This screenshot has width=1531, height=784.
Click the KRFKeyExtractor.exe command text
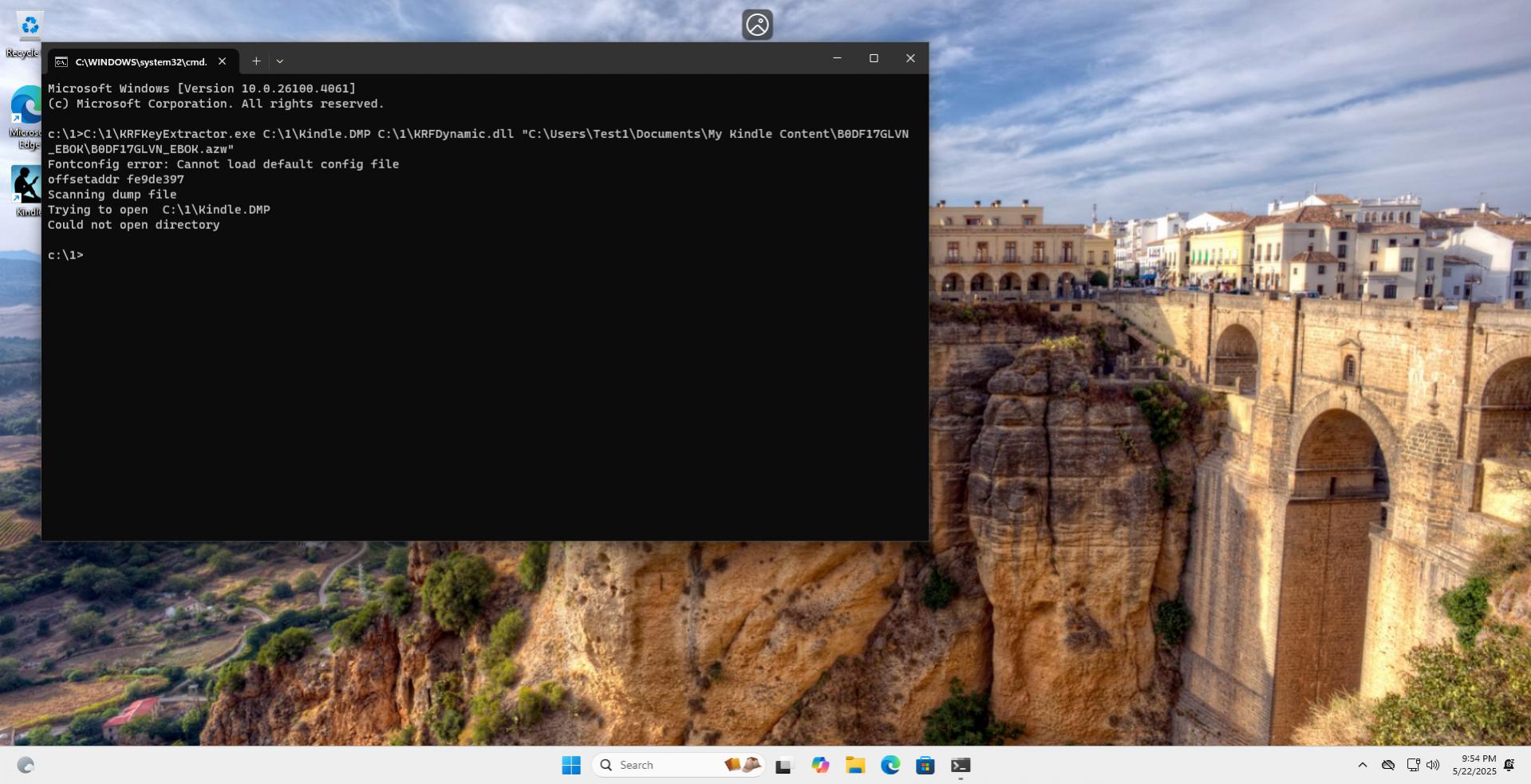[478, 141]
